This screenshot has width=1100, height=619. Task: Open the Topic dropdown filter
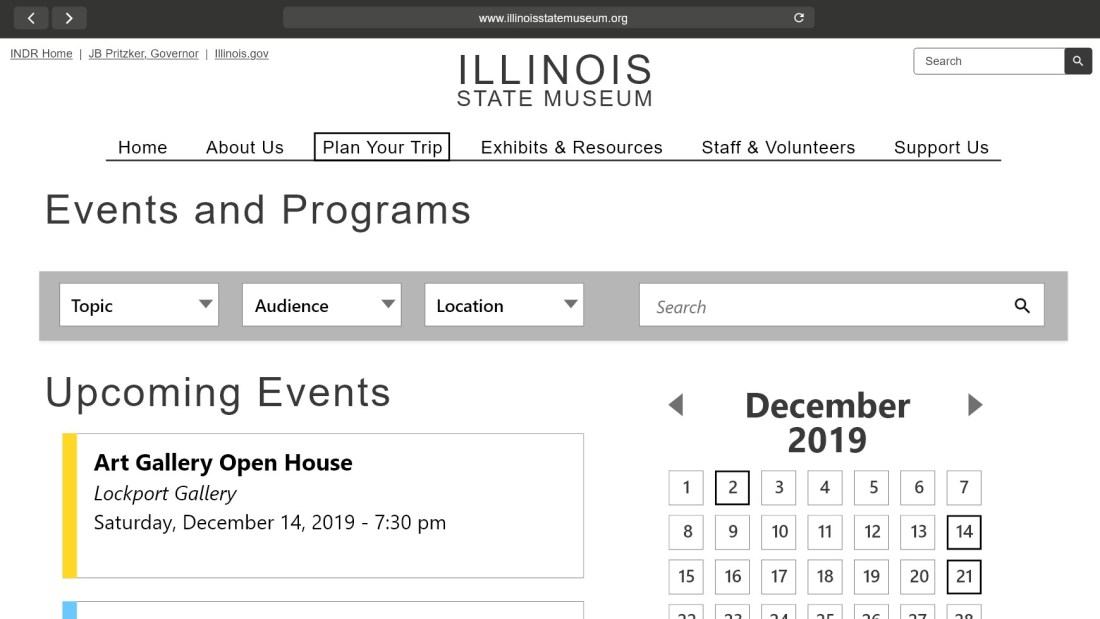point(139,305)
